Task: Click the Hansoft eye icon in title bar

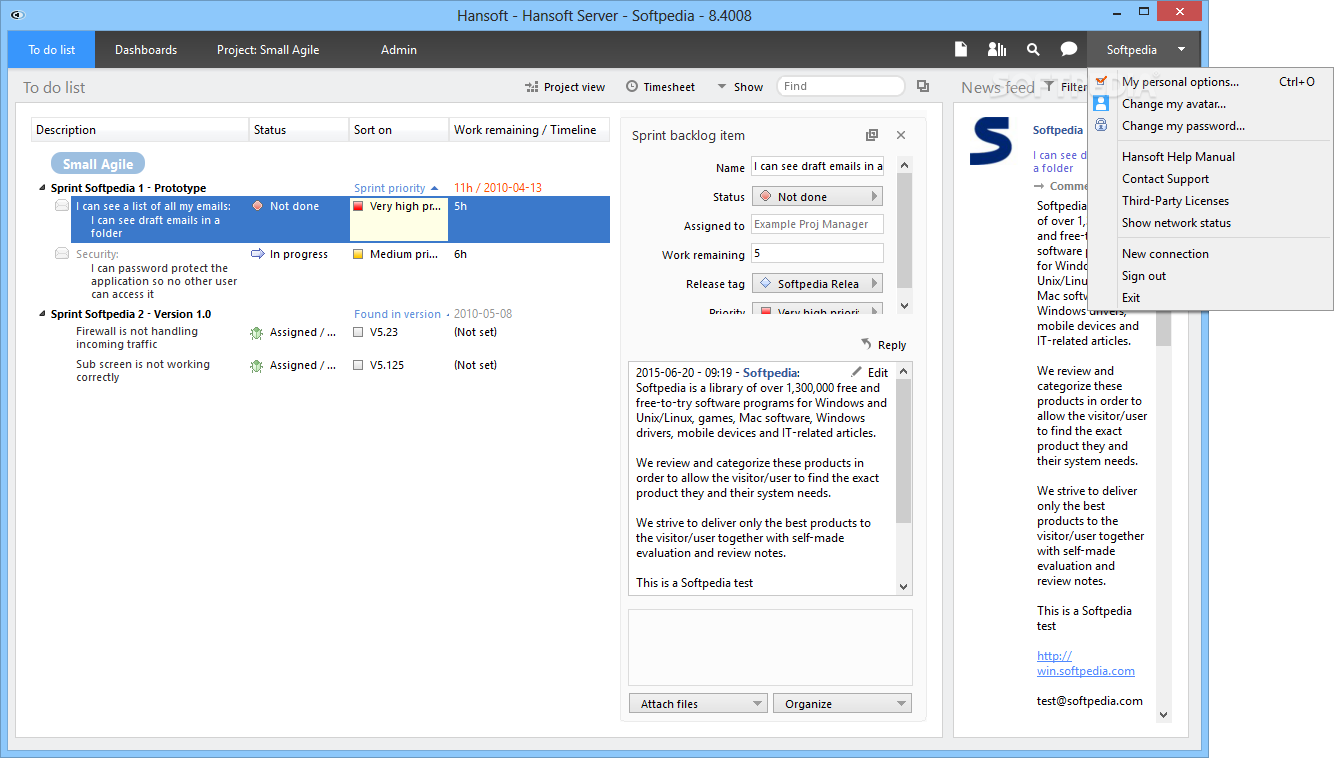Action: [16, 15]
